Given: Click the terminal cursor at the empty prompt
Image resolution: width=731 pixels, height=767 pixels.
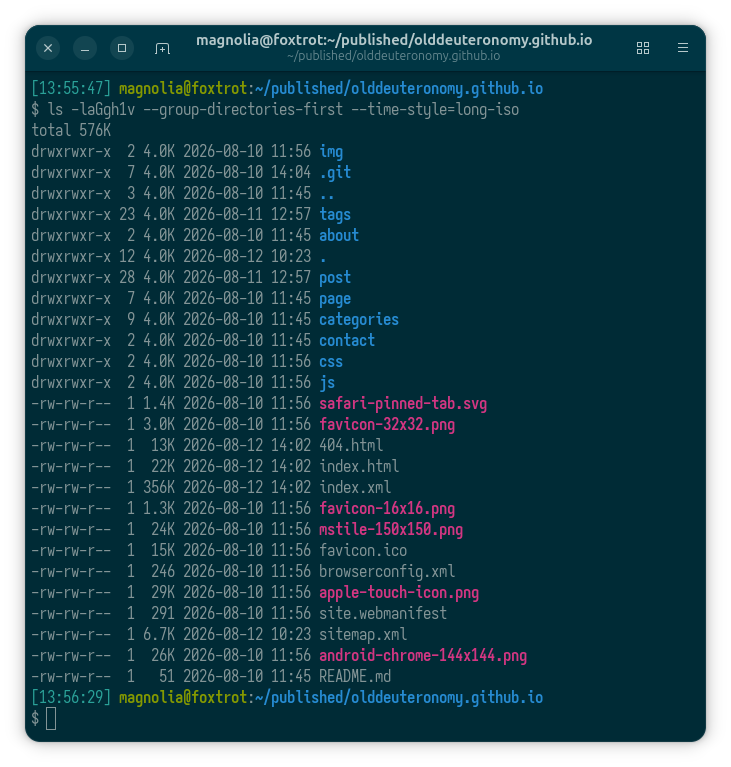Looking at the screenshot, I should click(51, 719).
